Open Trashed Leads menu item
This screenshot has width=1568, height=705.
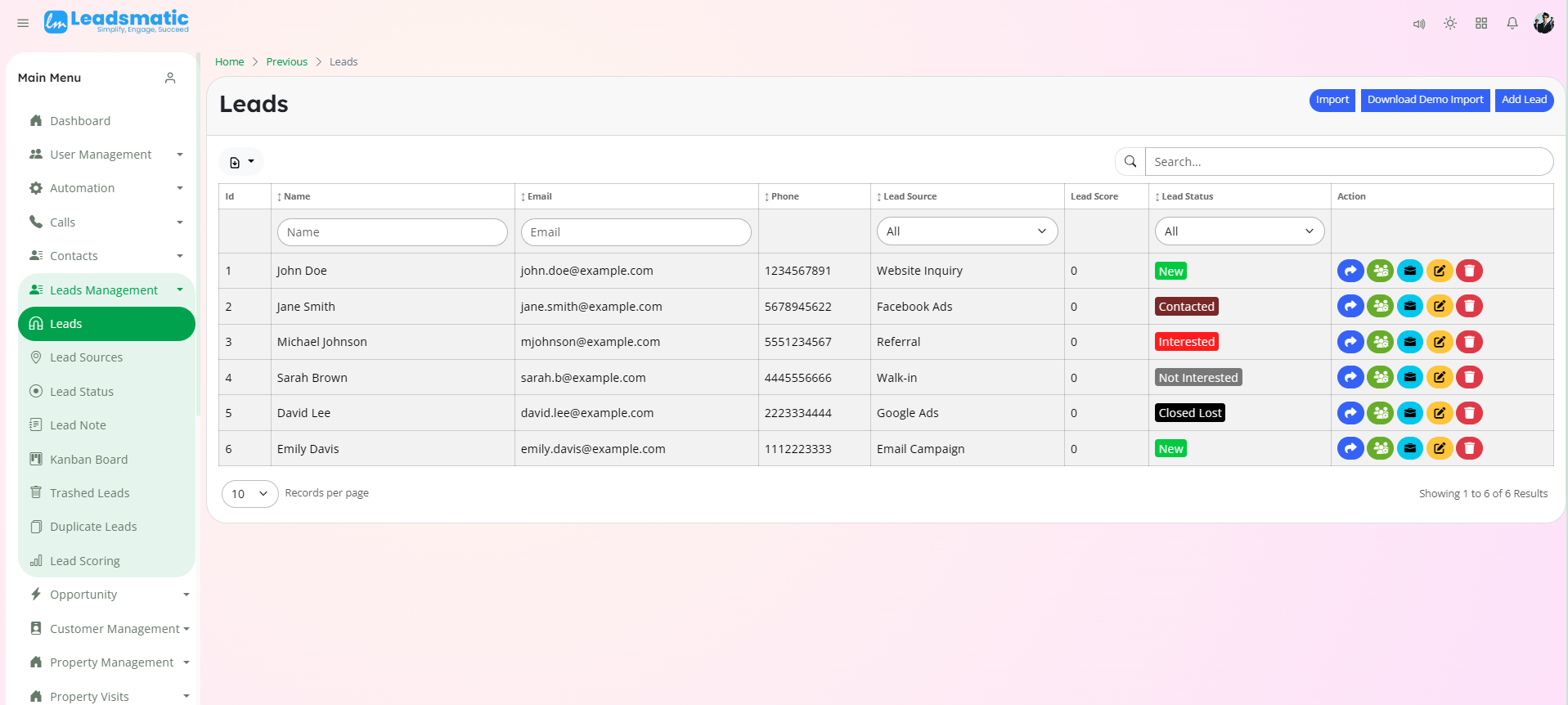[89, 493]
